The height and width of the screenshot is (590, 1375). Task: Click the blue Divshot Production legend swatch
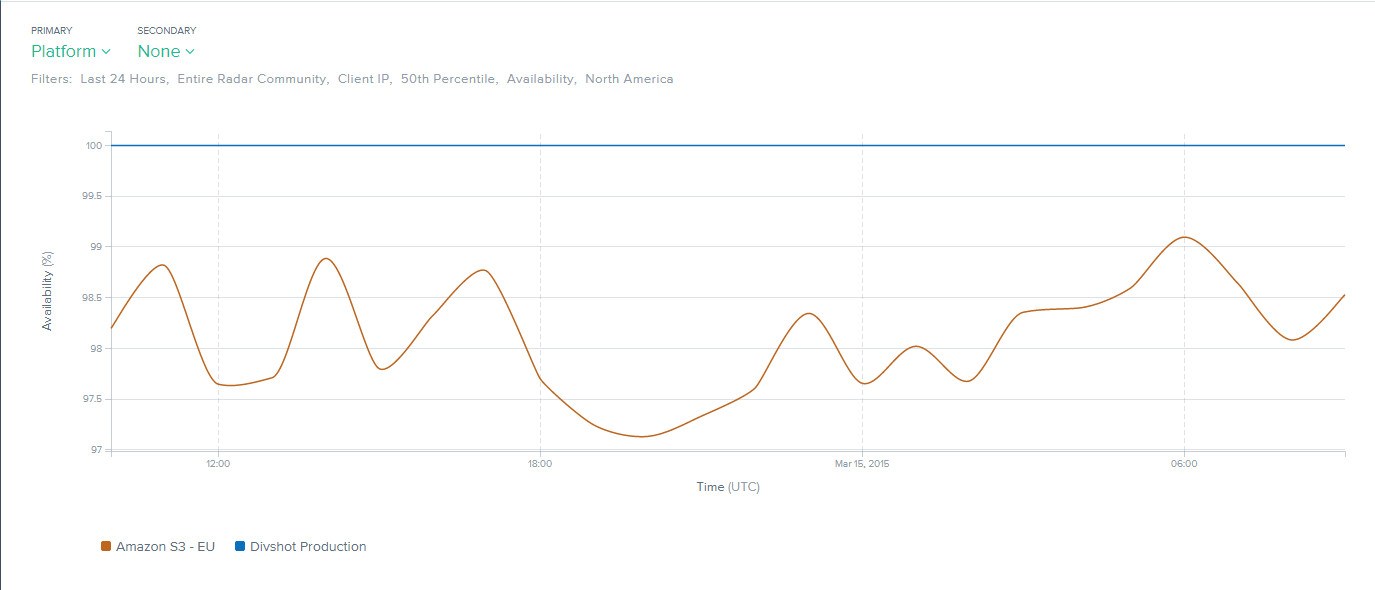click(x=240, y=547)
